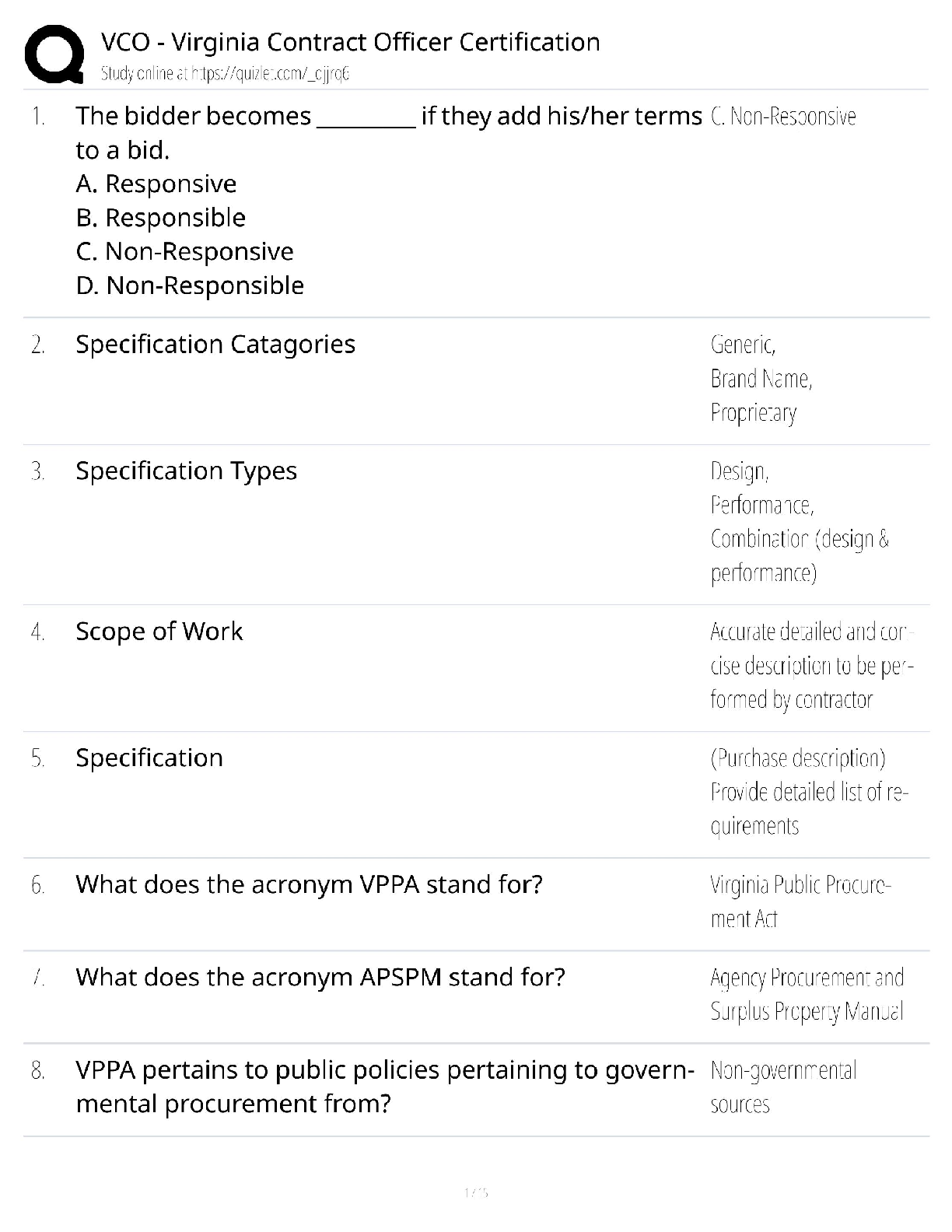This screenshot has width=952, height=1232.
Task: Select the "Specification Types" term
Action: (x=186, y=471)
